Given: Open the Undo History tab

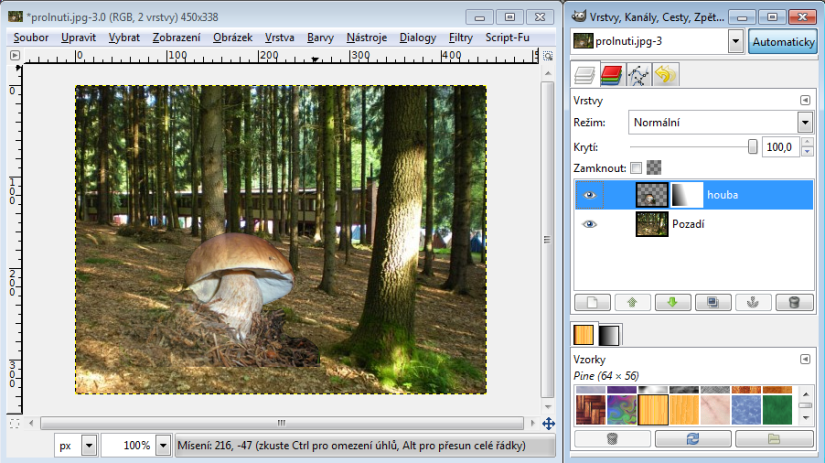Looking at the screenshot, I should point(665,75).
